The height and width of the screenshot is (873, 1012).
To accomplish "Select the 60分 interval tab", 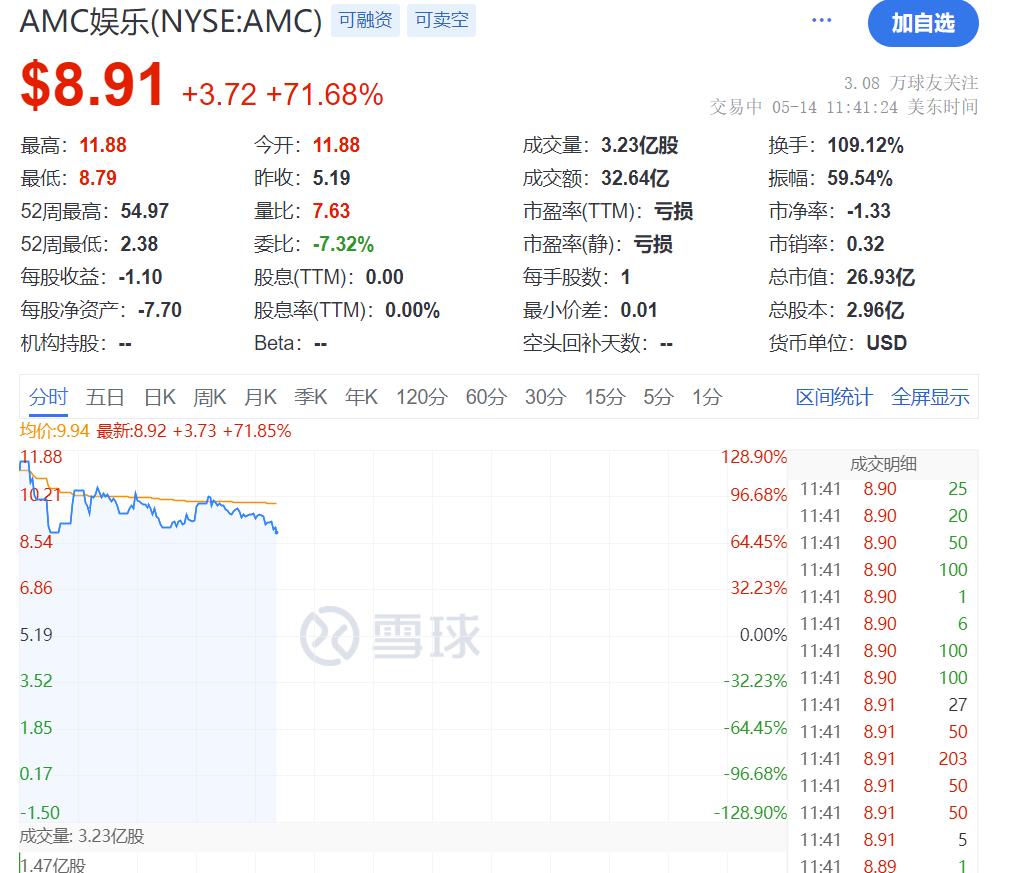I will point(486,397).
